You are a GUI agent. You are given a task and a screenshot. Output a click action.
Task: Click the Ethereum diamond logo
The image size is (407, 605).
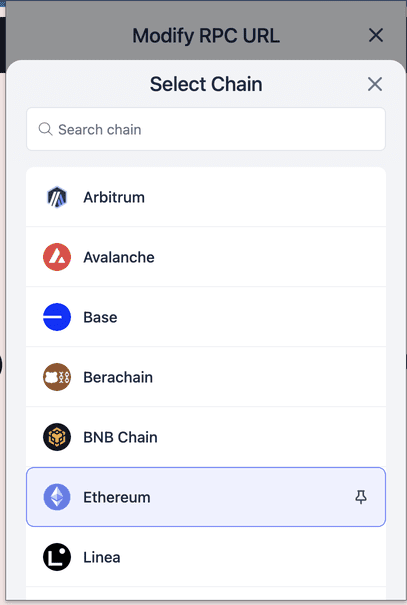[x=57, y=497]
